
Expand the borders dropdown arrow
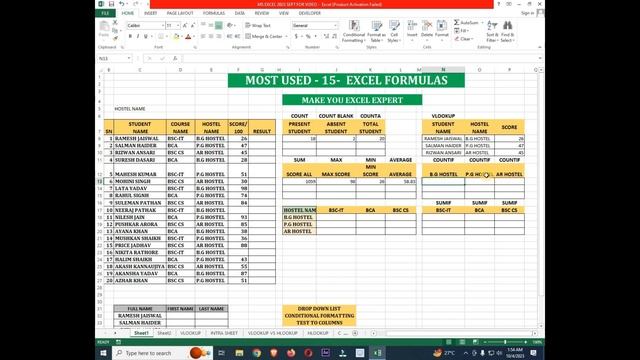[x=167, y=36]
